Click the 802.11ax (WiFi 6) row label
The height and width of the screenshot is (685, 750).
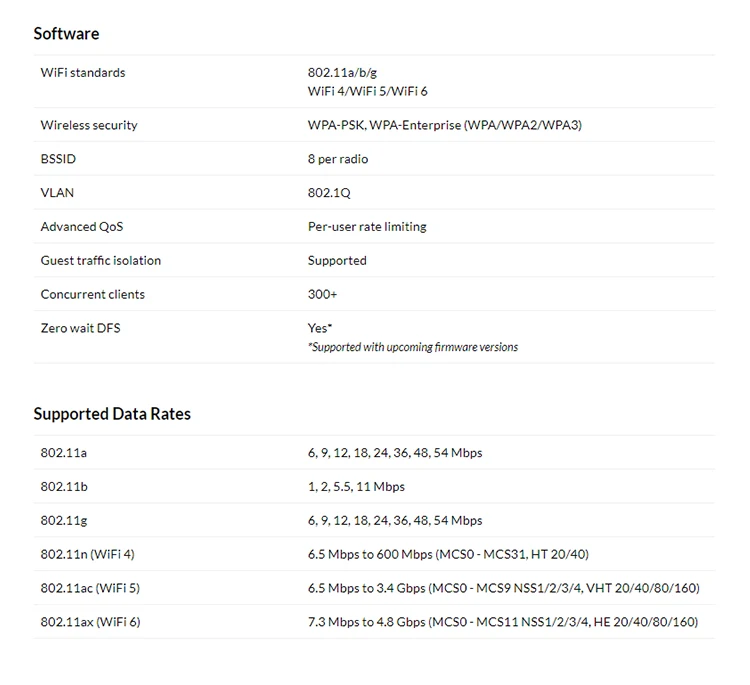(90, 622)
